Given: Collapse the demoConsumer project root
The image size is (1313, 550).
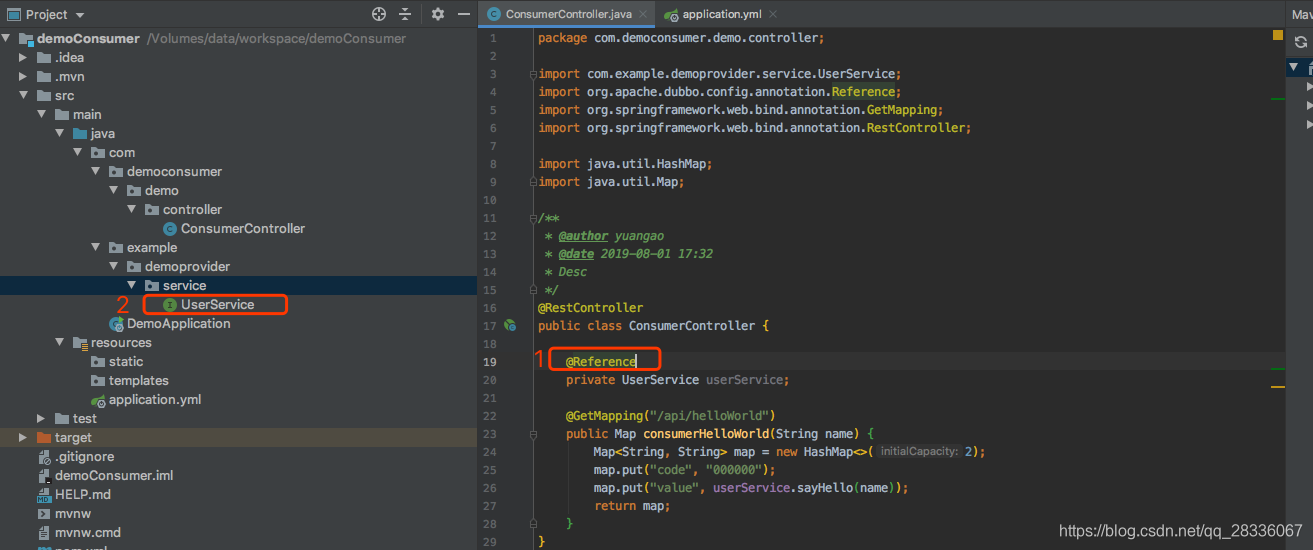Looking at the screenshot, I should tap(7, 39).
